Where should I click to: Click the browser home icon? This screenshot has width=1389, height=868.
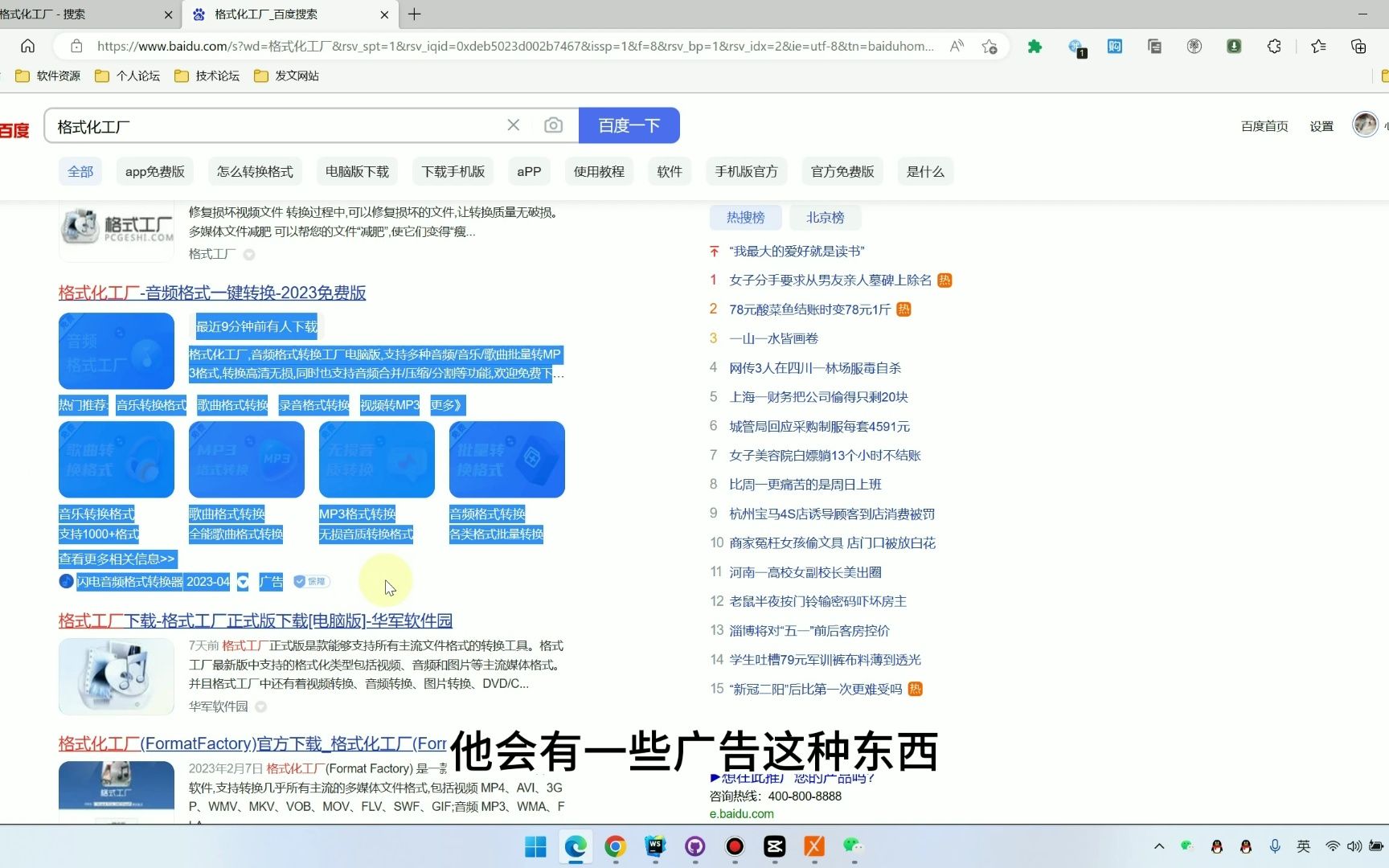(27, 46)
